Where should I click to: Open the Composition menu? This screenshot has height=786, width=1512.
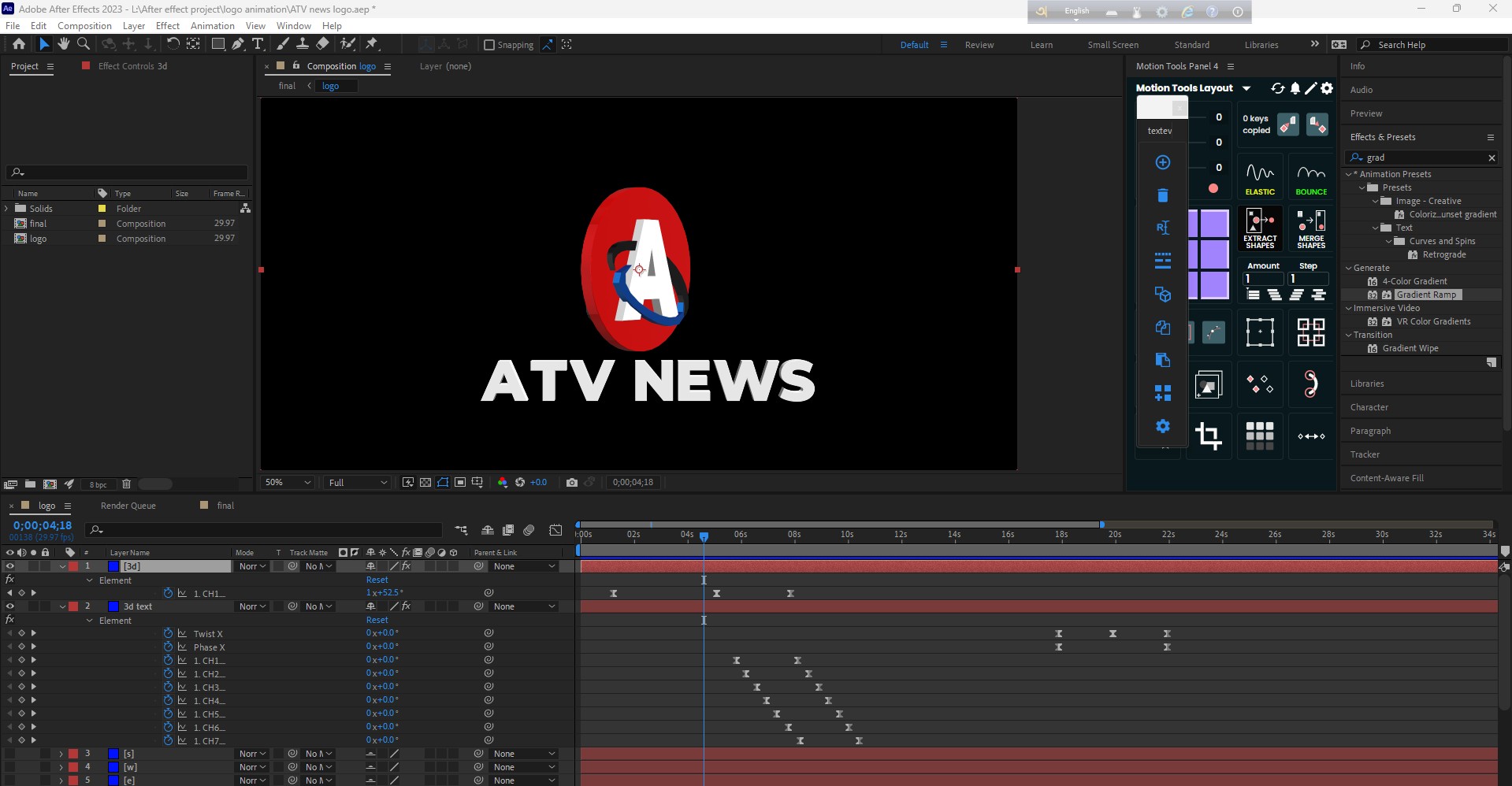click(x=84, y=25)
